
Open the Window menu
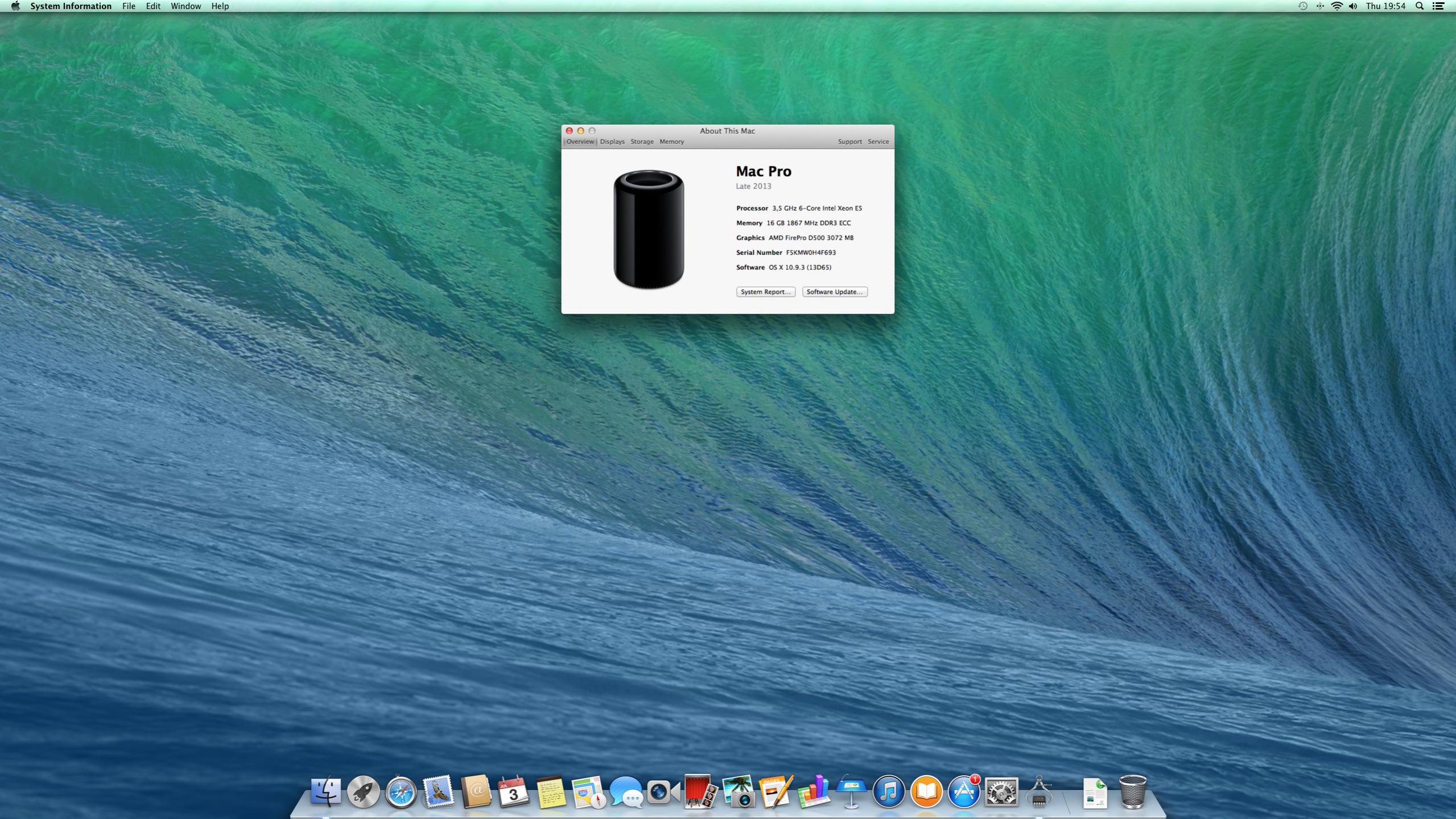pyautogui.click(x=186, y=6)
